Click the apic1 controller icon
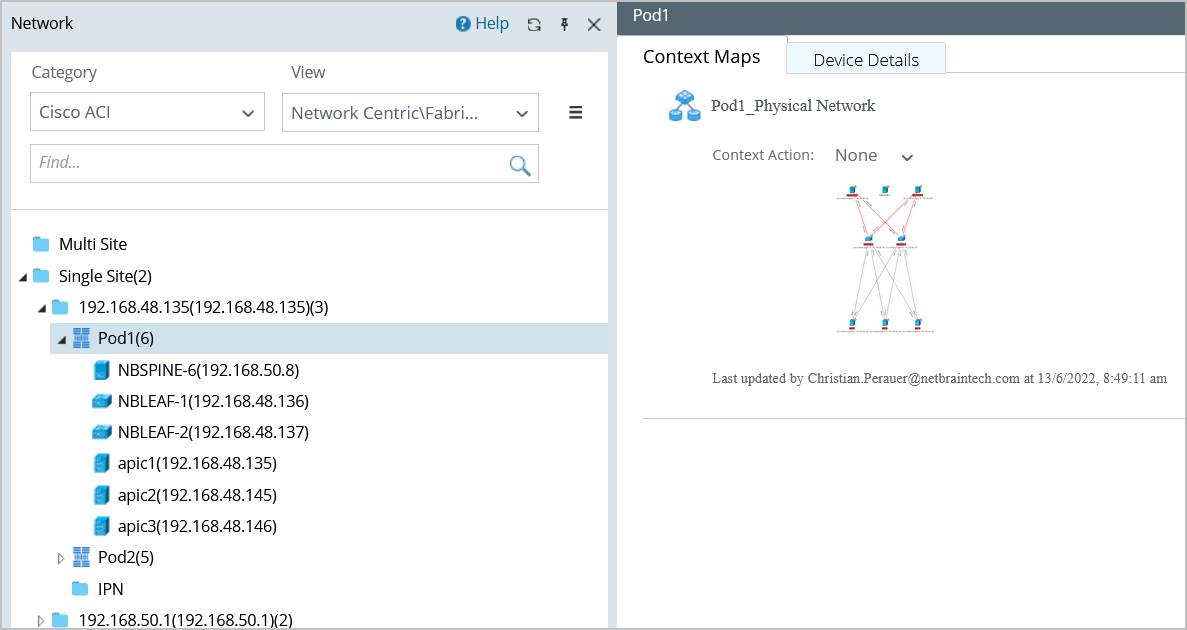1187x630 pixels. click(x=100, y=464)
